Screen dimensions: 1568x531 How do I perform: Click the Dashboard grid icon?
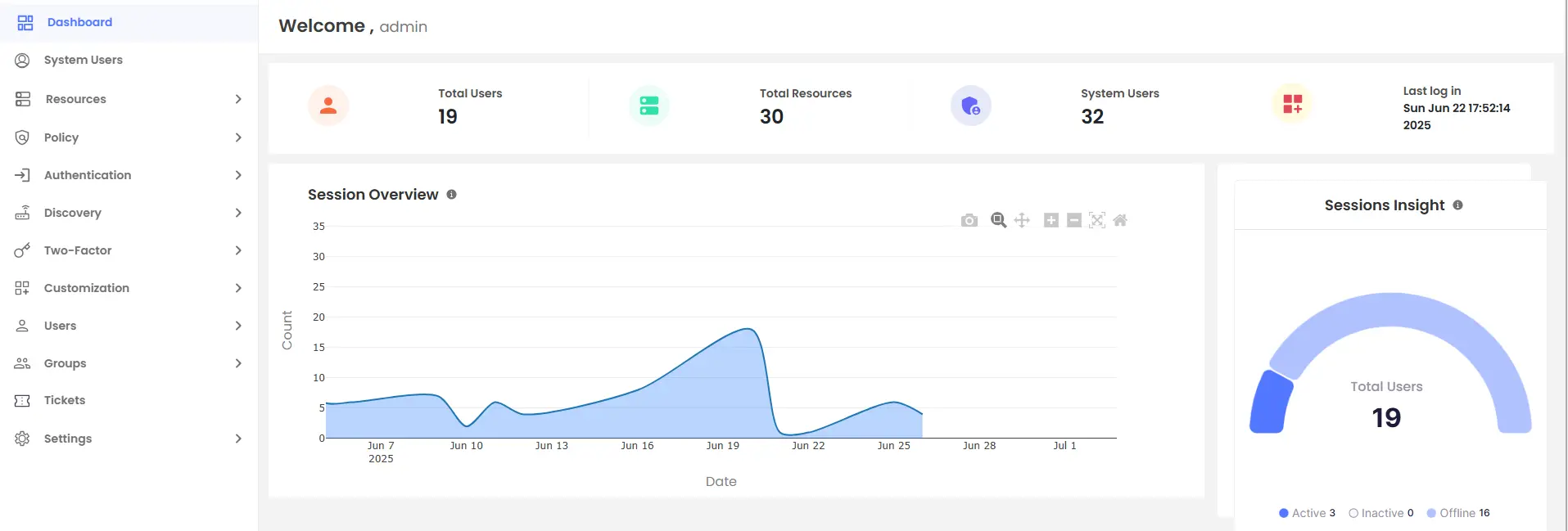25,22
